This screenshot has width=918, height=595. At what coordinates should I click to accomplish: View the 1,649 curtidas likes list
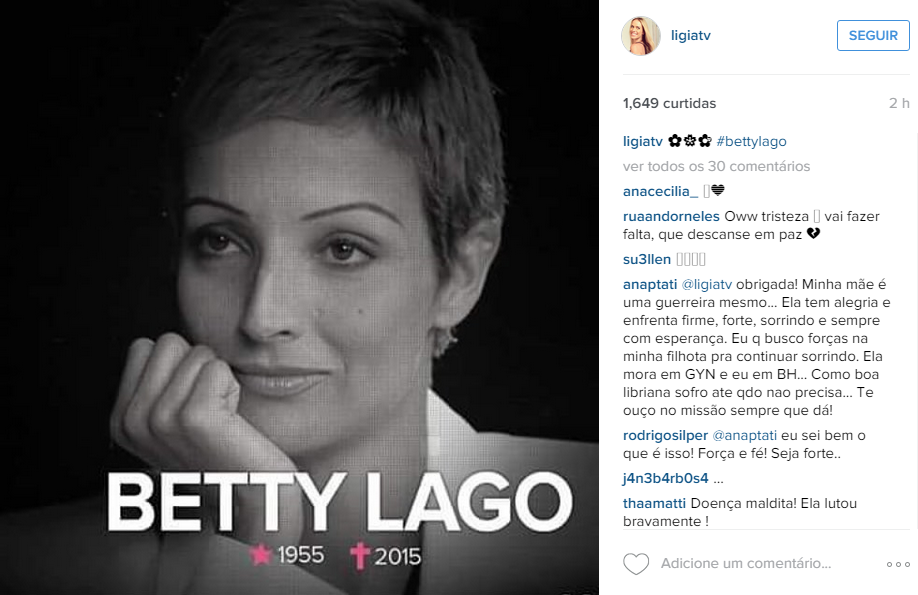669,104
